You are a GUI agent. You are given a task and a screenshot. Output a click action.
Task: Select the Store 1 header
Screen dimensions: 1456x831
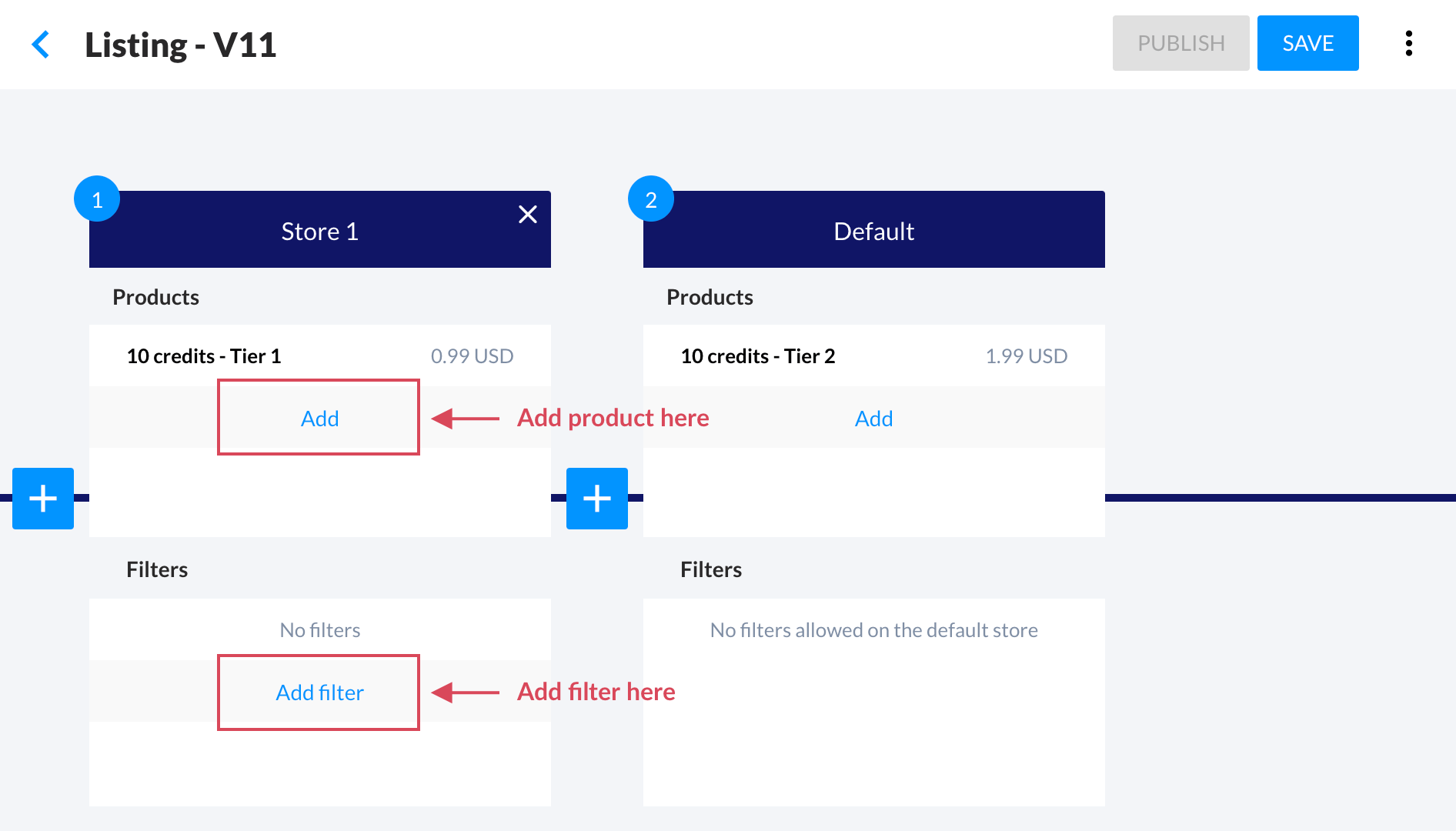(319, 232)
